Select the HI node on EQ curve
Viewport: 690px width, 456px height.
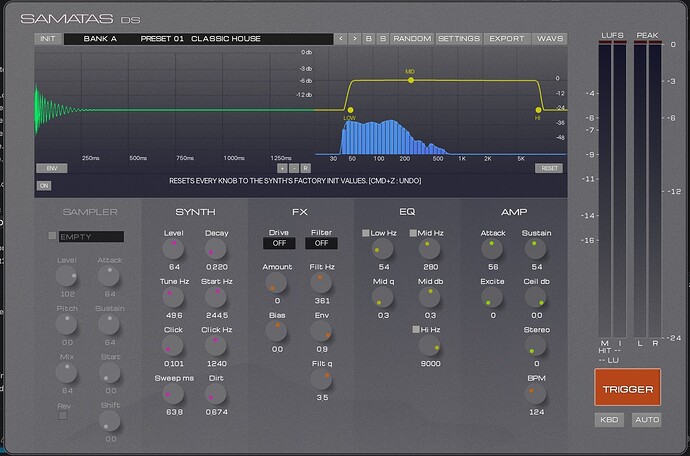(x=538, y=110)
